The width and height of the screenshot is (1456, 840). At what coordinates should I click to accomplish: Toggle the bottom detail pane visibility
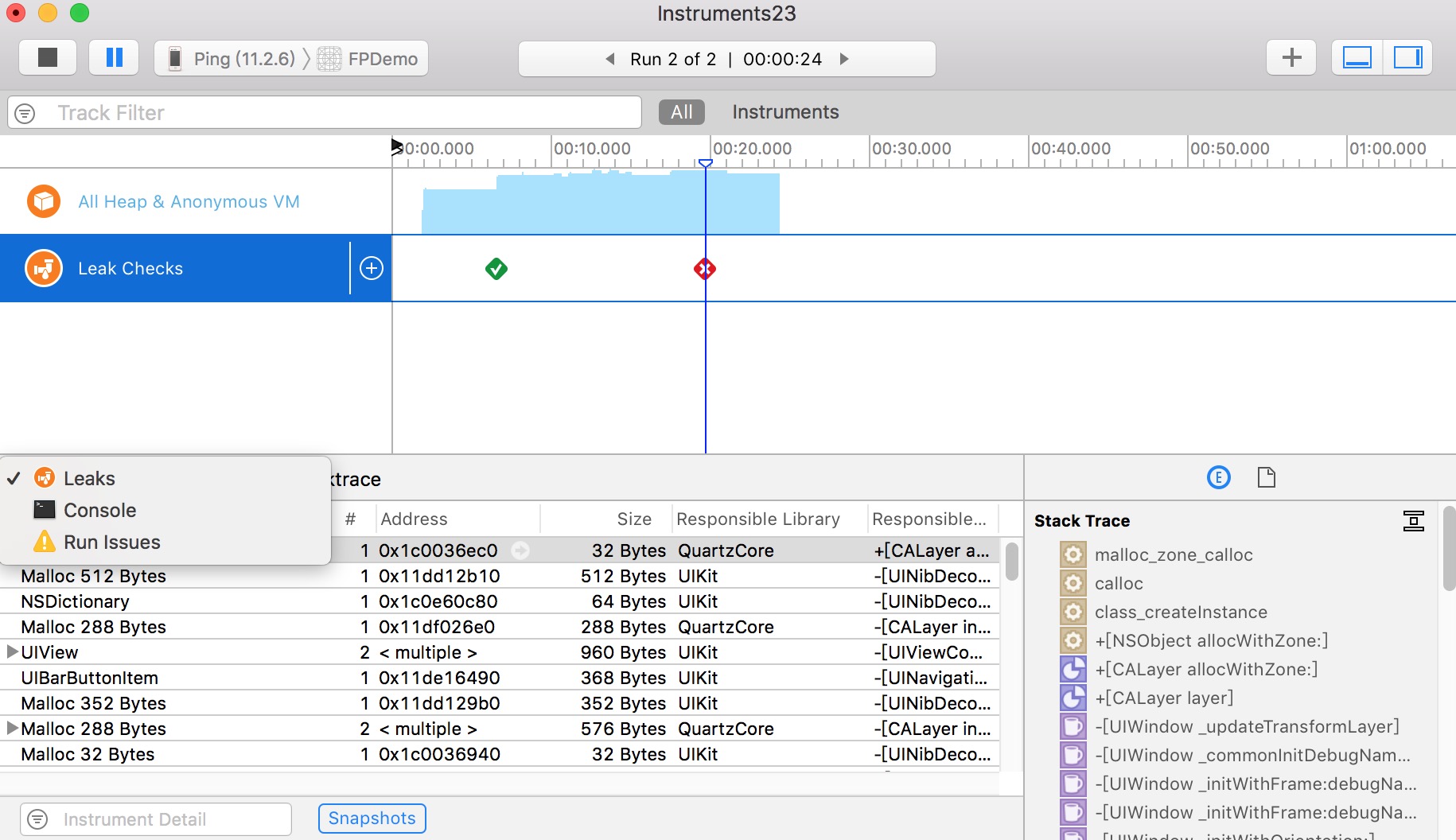point(1357,58)
